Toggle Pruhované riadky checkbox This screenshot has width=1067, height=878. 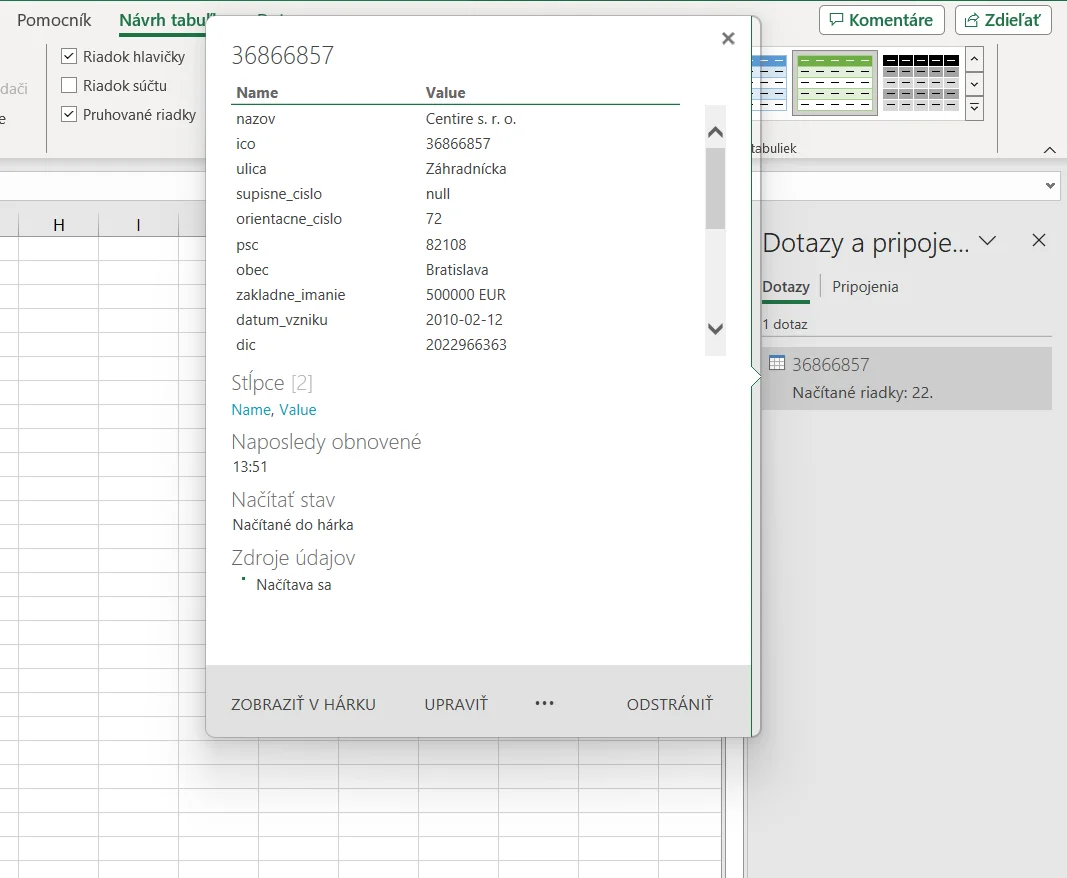pyautogui.click(x=69, y=114)
